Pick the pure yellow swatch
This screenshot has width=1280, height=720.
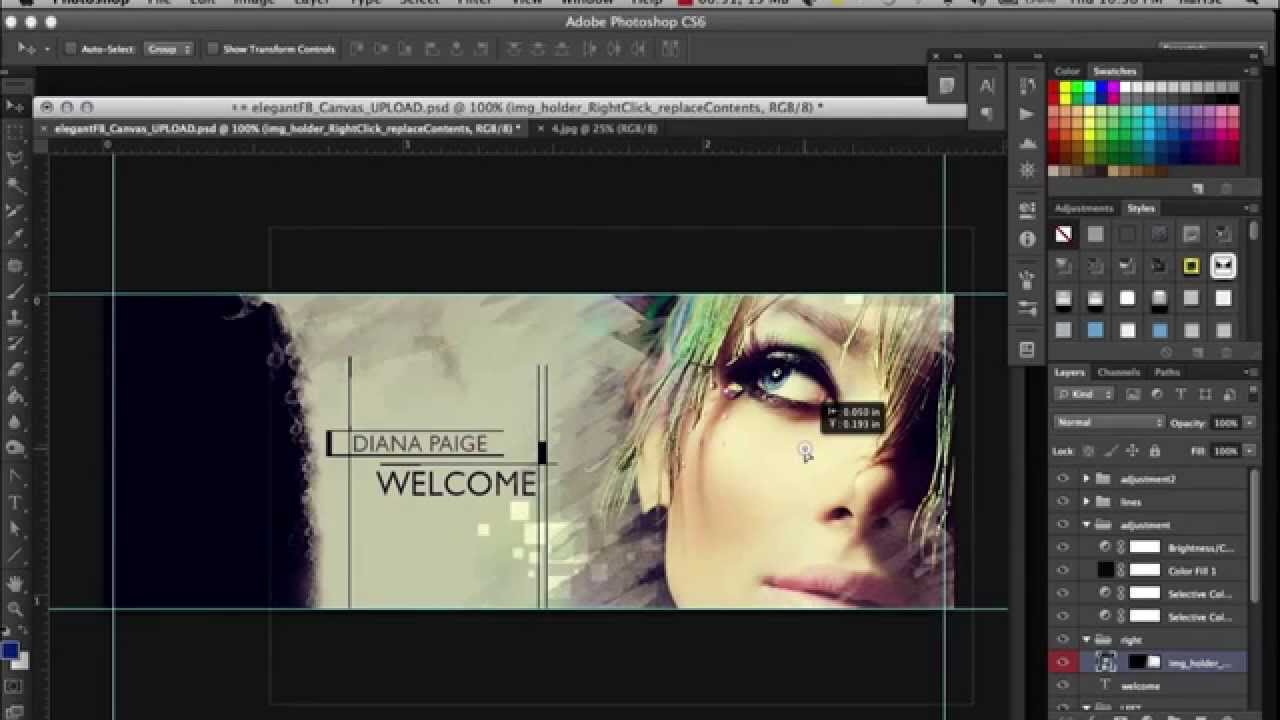pos(1066,88)
